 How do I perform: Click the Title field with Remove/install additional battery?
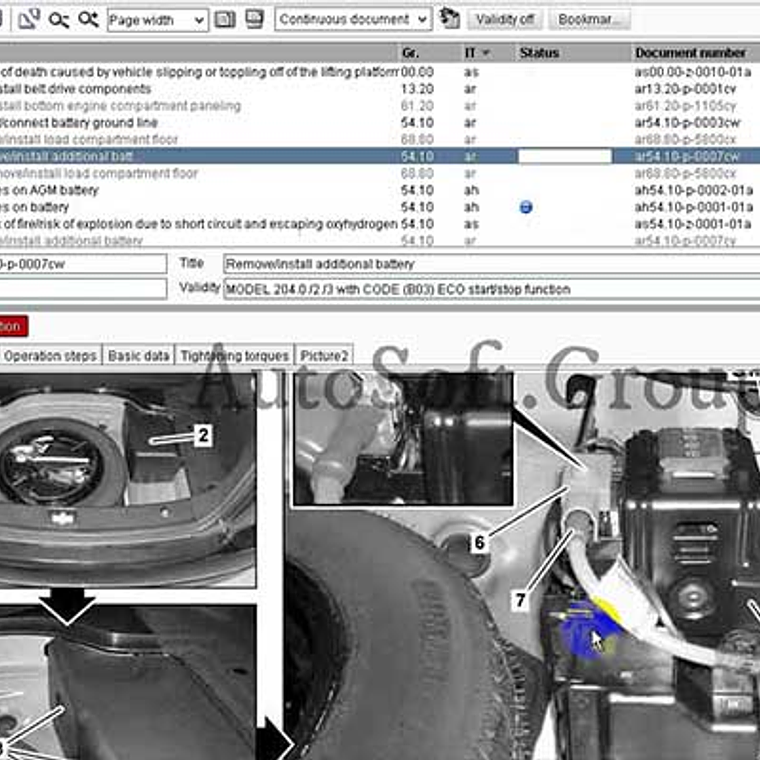point(490,264)
